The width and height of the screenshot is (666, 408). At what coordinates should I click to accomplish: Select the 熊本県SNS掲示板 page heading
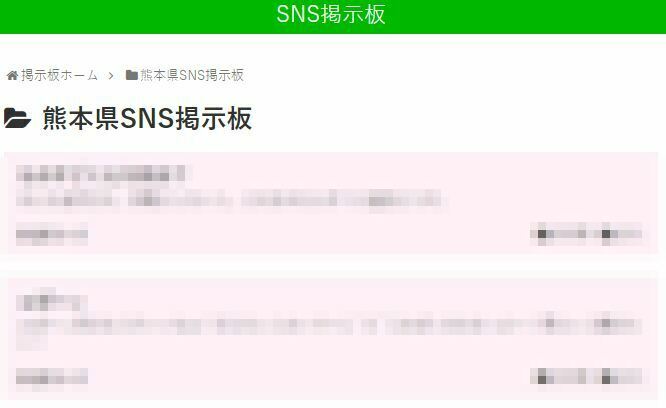(x=147, y=118)
